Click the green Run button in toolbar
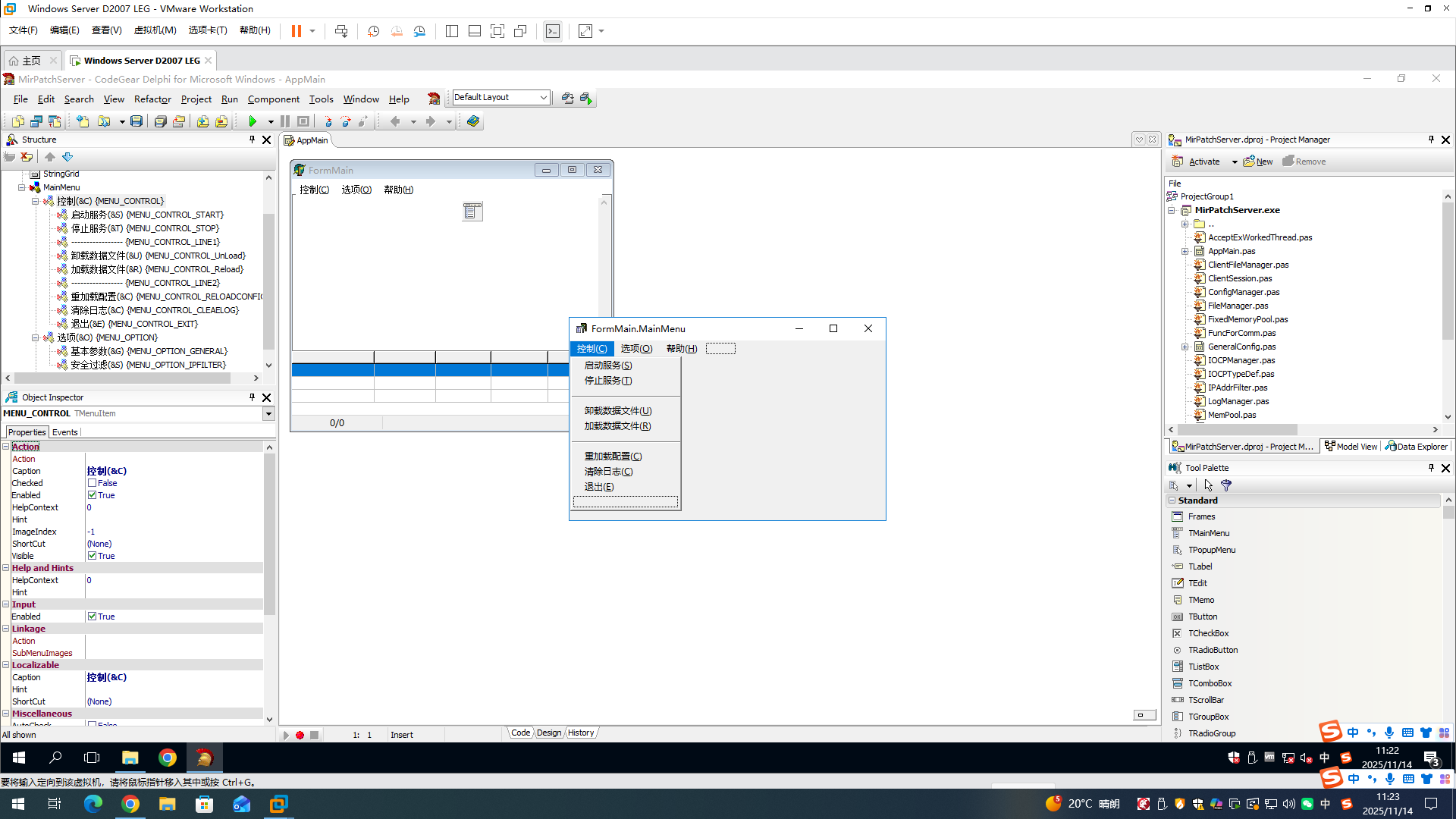 pyautogui.click(x=253, y=121)
